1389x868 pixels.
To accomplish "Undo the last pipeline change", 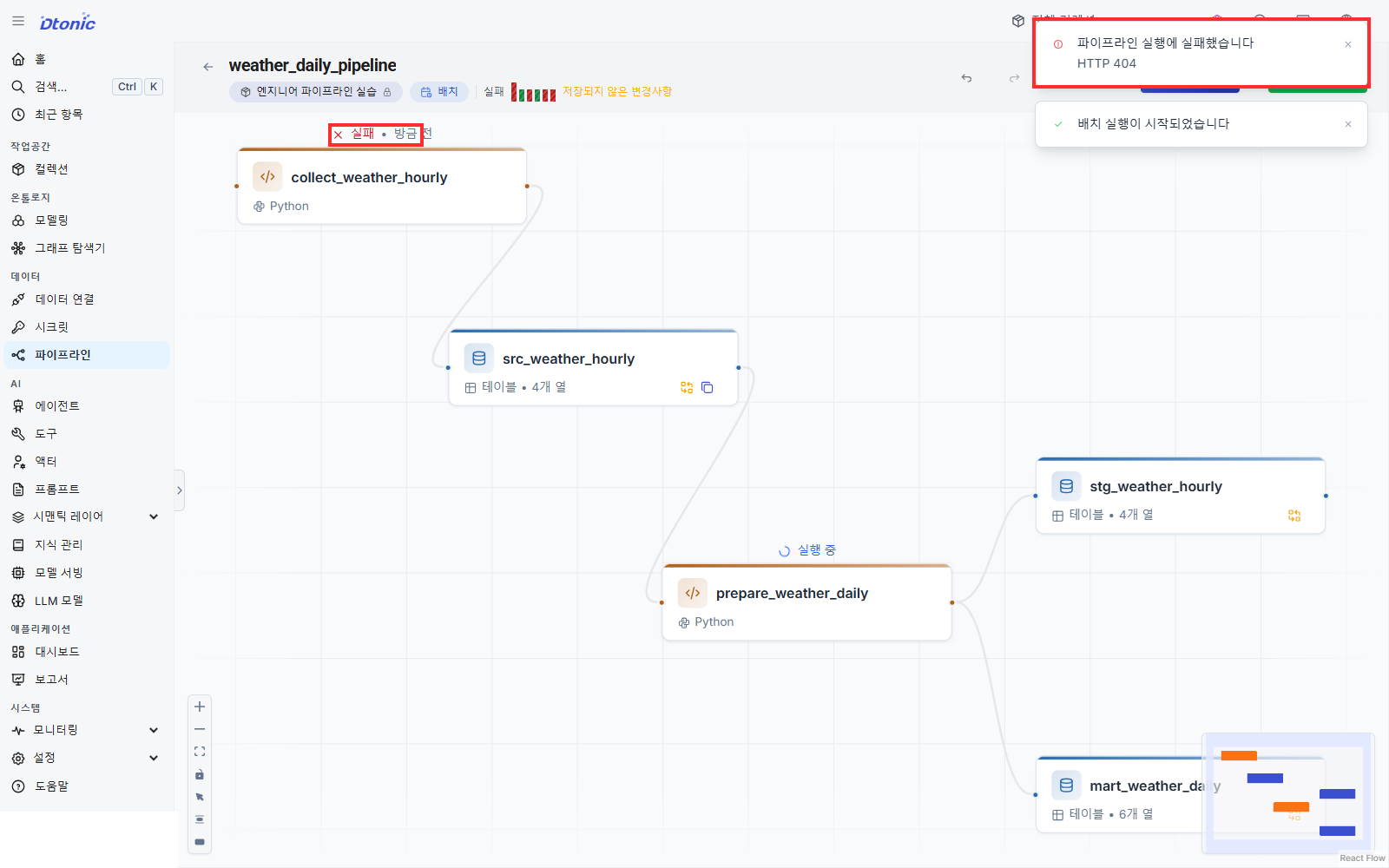I will pyautogui.click(x=966, y=78).
